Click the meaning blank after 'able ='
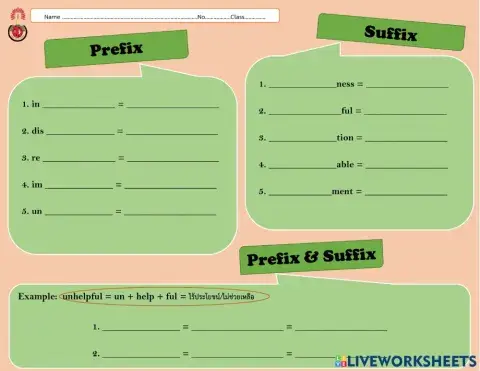The width and height of the screenshot is (480, 371). pos(407,165)
